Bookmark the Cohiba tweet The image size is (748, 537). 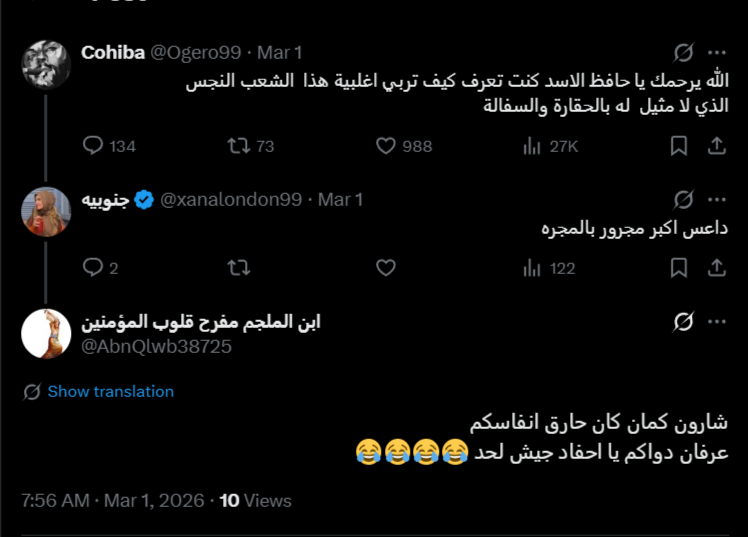click(x=679, y=146)
